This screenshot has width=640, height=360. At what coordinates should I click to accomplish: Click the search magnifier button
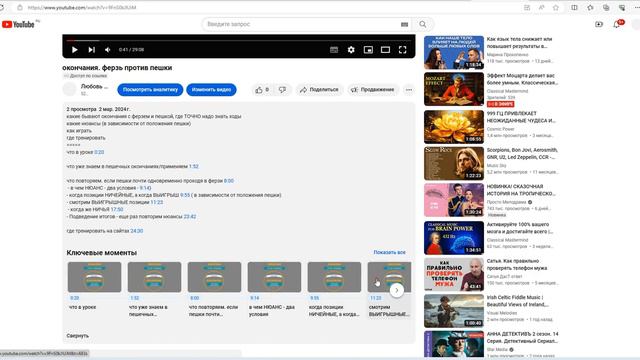pos(423,24)
